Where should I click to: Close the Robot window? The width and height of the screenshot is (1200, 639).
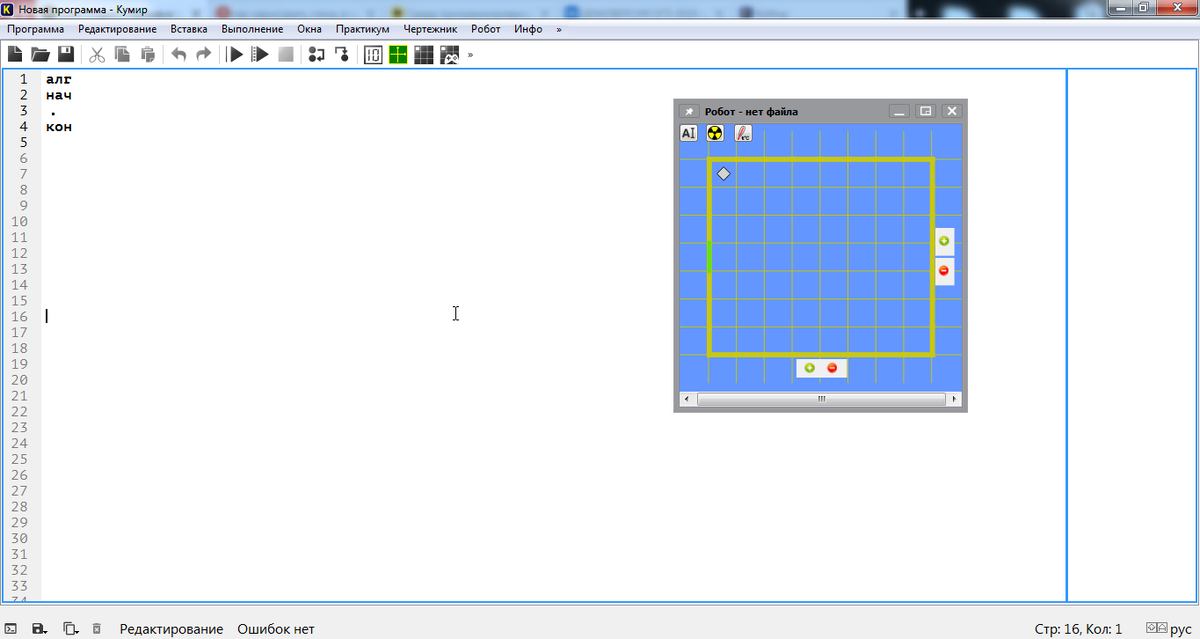953,111
